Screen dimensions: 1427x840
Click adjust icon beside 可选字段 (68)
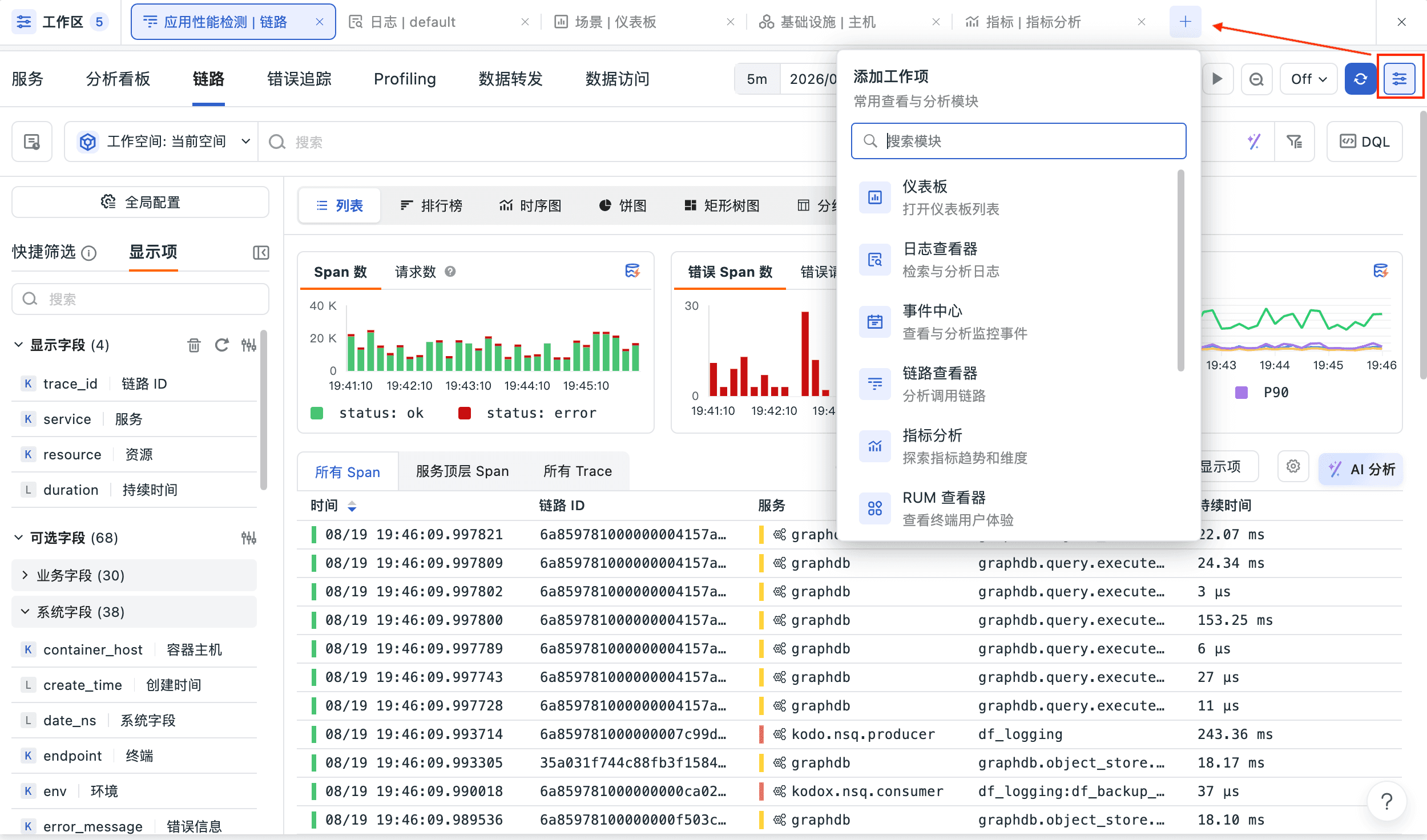[249, 538]
